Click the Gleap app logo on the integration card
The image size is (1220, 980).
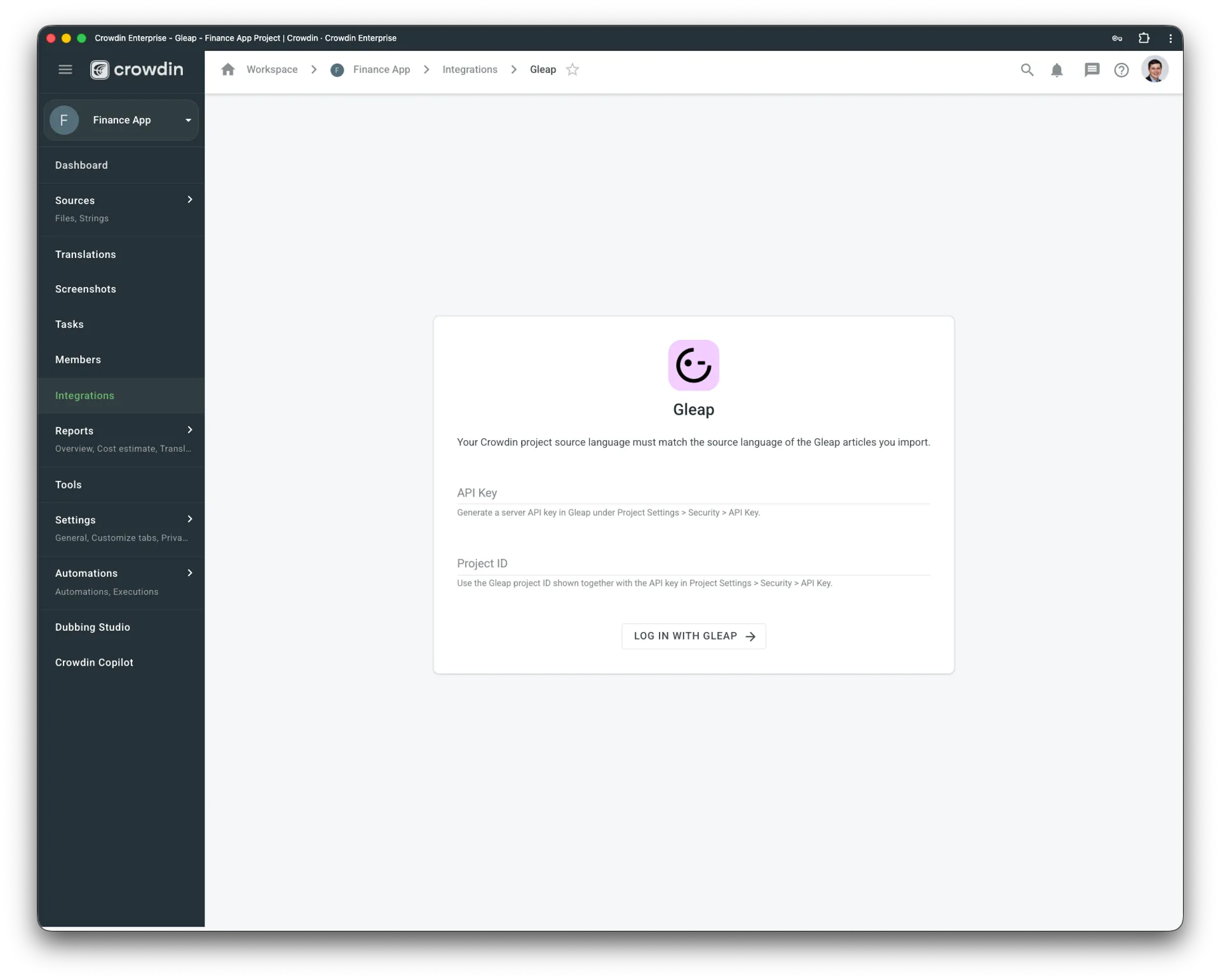point(693,365)
